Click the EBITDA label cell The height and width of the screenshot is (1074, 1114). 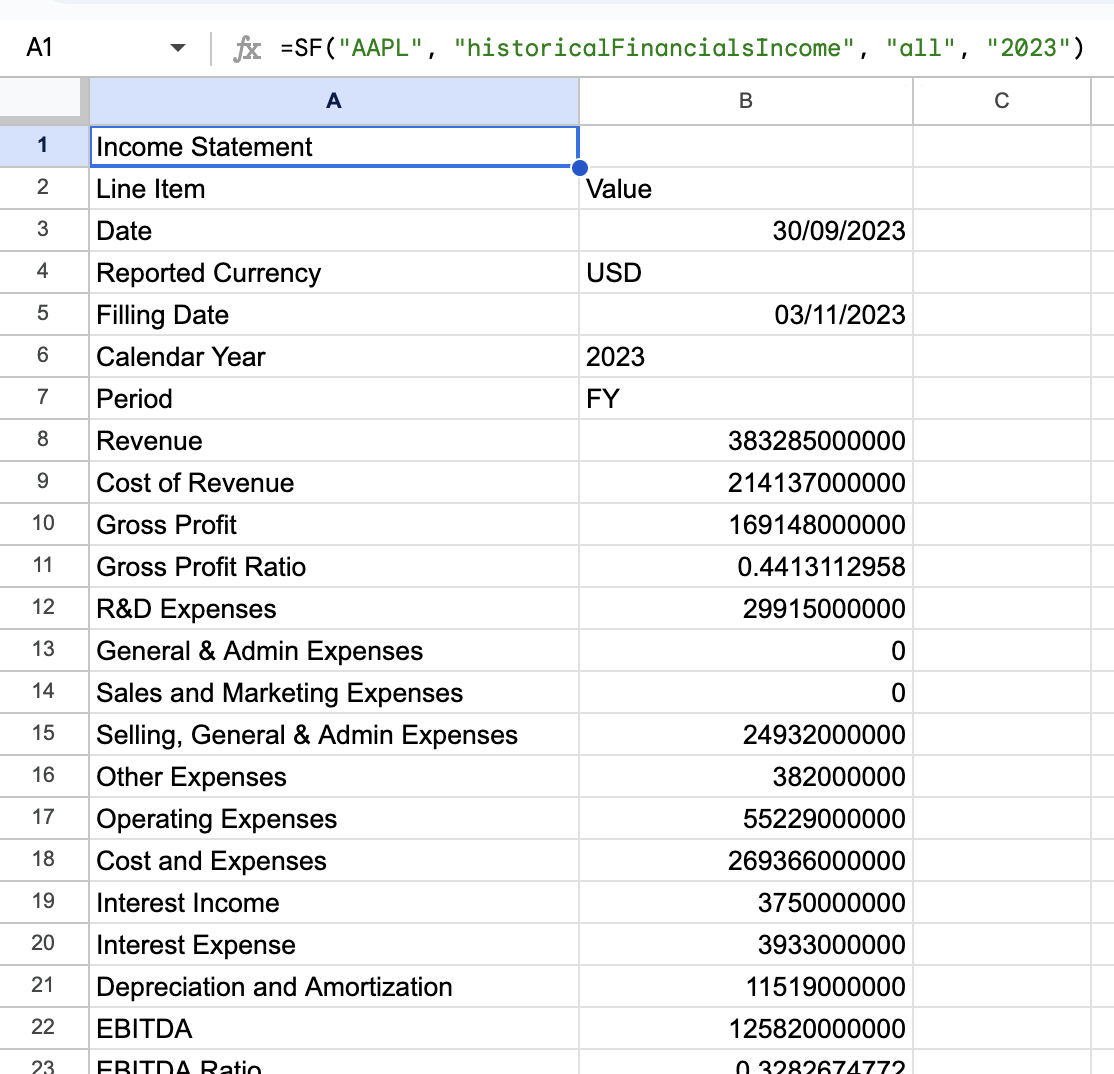pyautogui.click(x=333, y=1028)
